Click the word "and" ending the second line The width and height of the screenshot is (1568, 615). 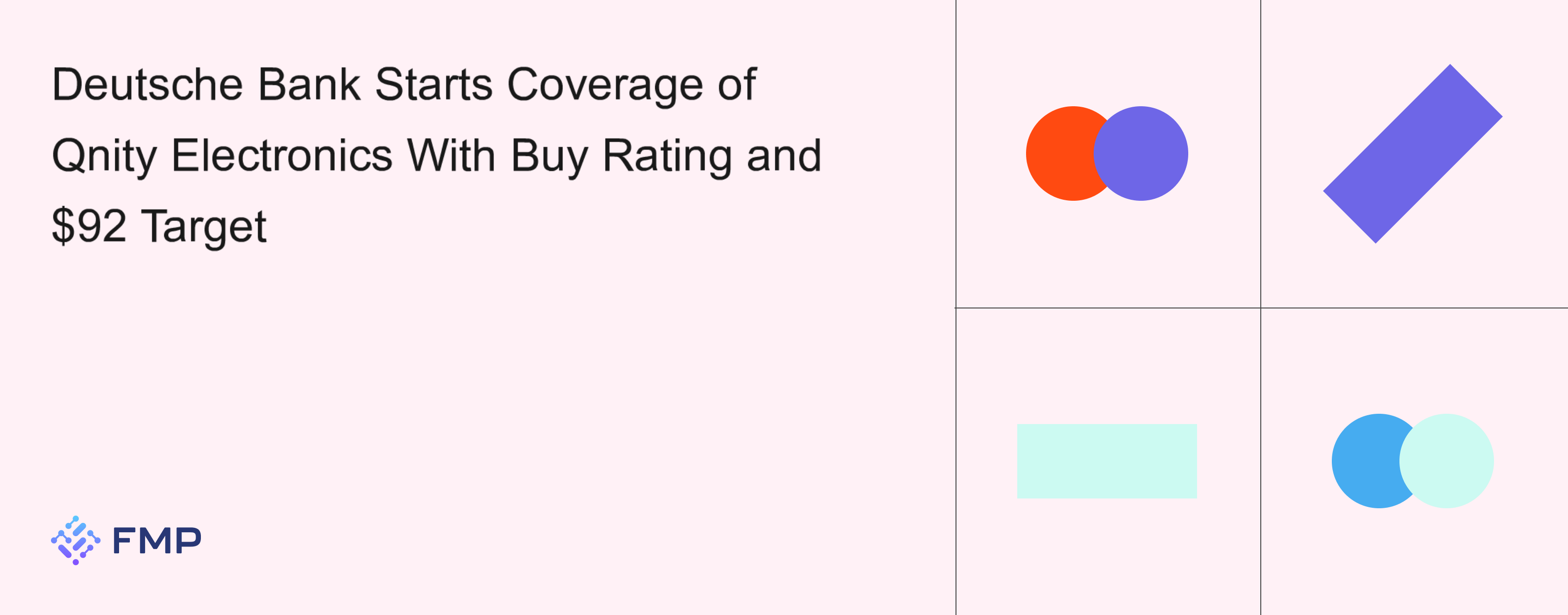coord(784,156)
